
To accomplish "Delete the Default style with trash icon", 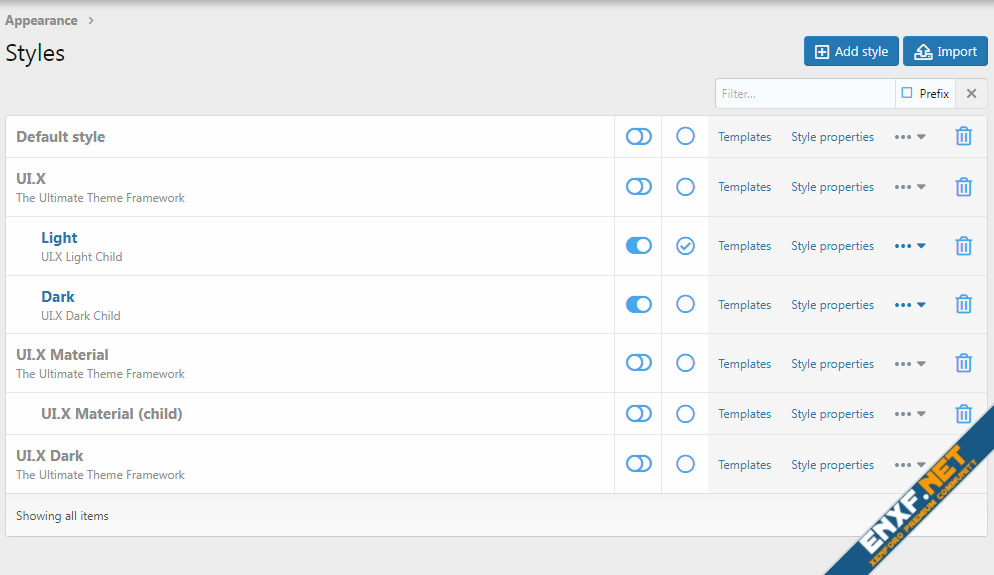I will click(963, 137).
